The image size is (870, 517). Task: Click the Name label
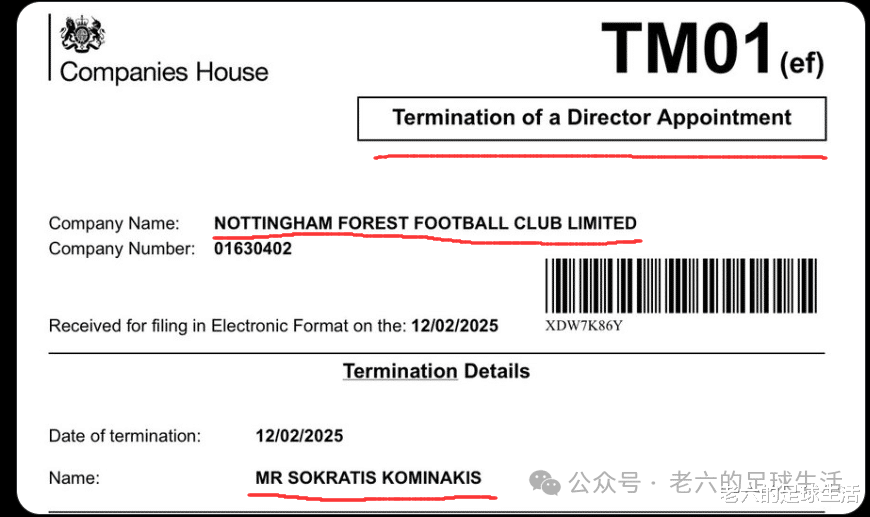click(x=74, y=478)
